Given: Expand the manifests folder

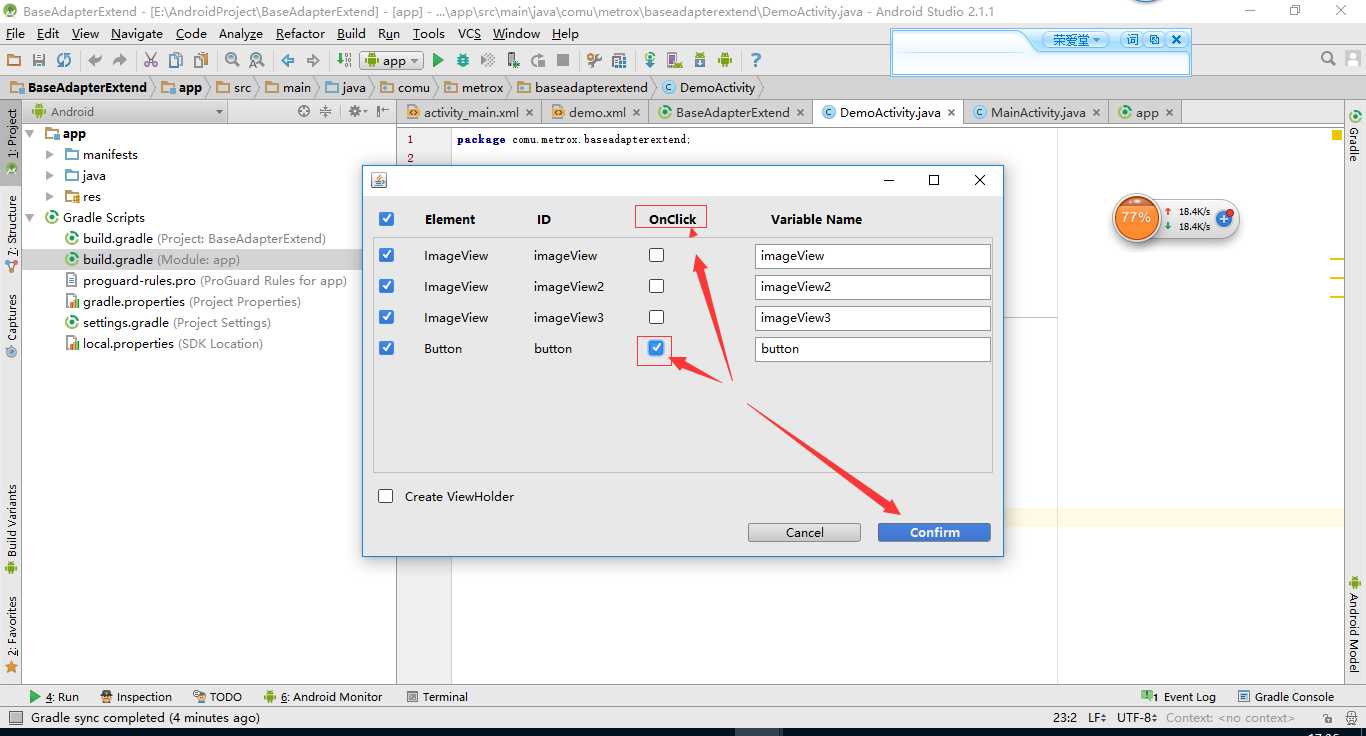Looking at the screenshot, I should (50, 154).
